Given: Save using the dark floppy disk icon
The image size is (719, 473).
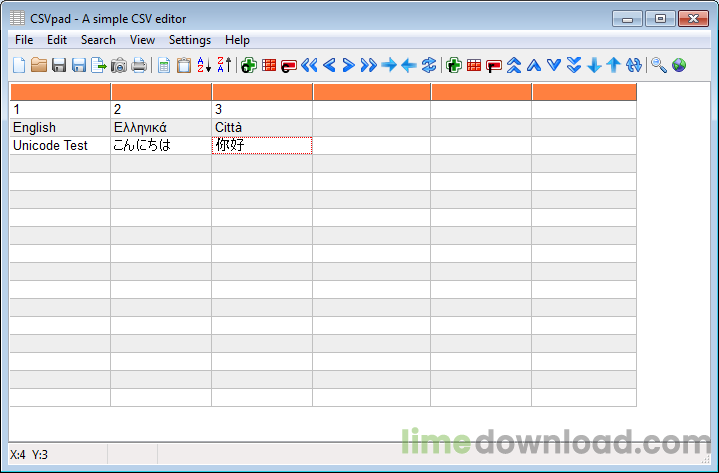Looking at the screenshot, I should [x=59, y=66].
